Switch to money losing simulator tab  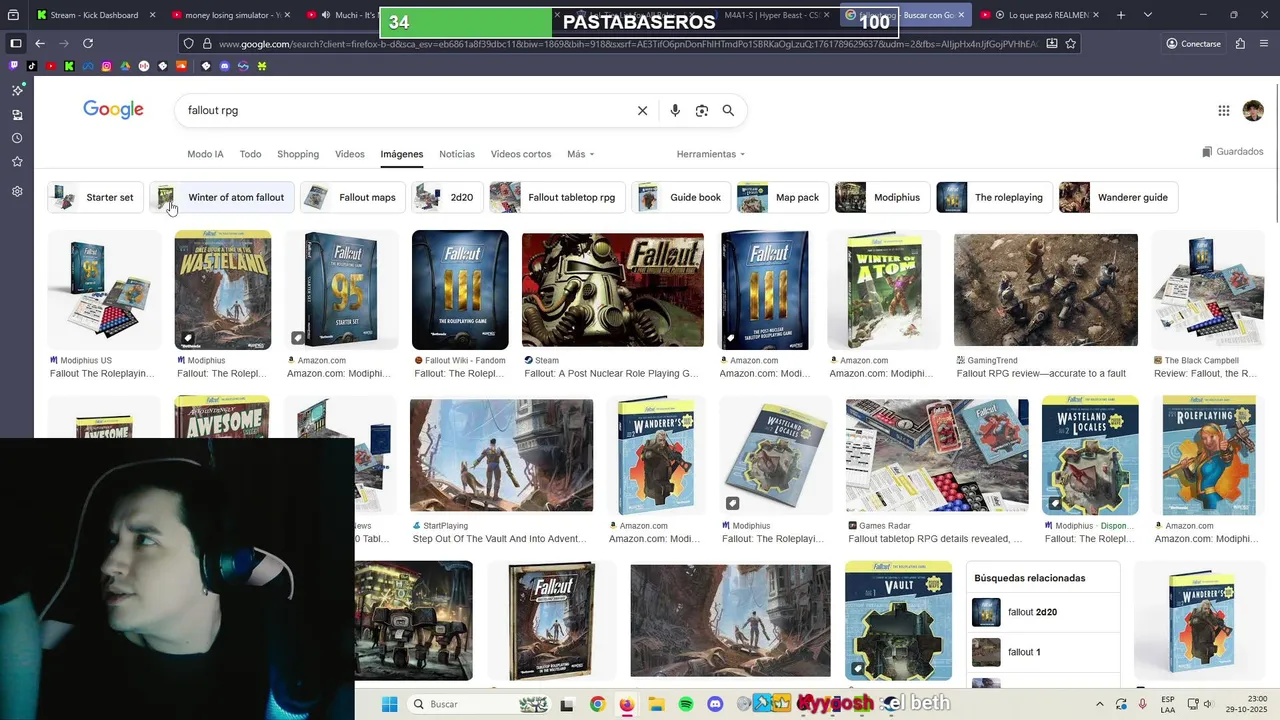coord(230,15)
